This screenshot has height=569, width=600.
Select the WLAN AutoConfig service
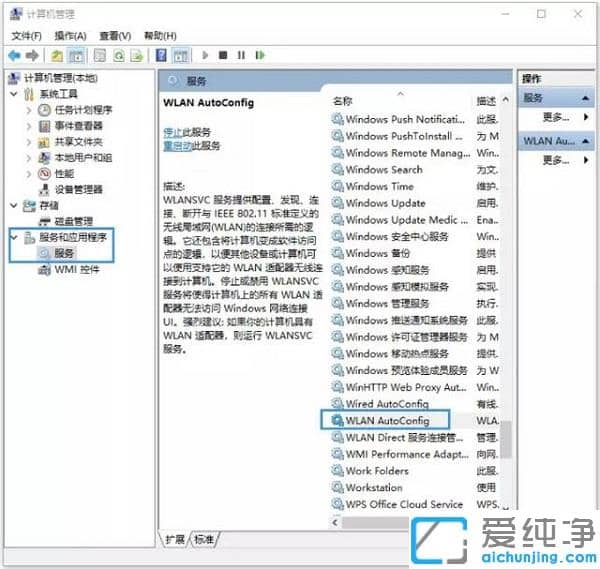pos(380,421)
